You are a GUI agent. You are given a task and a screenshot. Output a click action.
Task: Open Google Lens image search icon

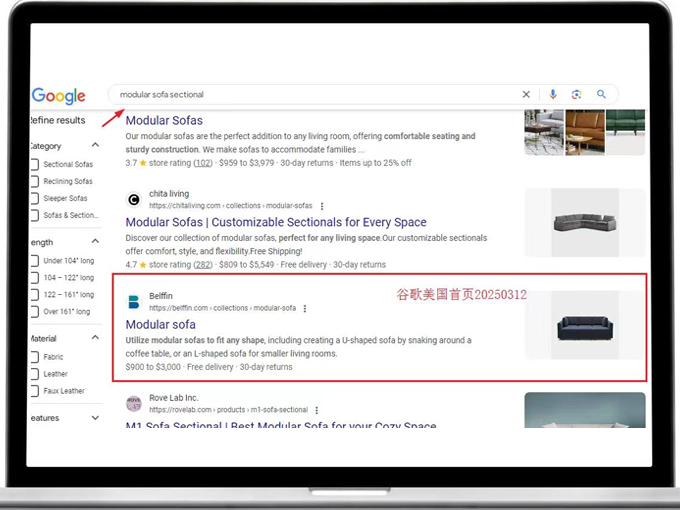[576, 95]
